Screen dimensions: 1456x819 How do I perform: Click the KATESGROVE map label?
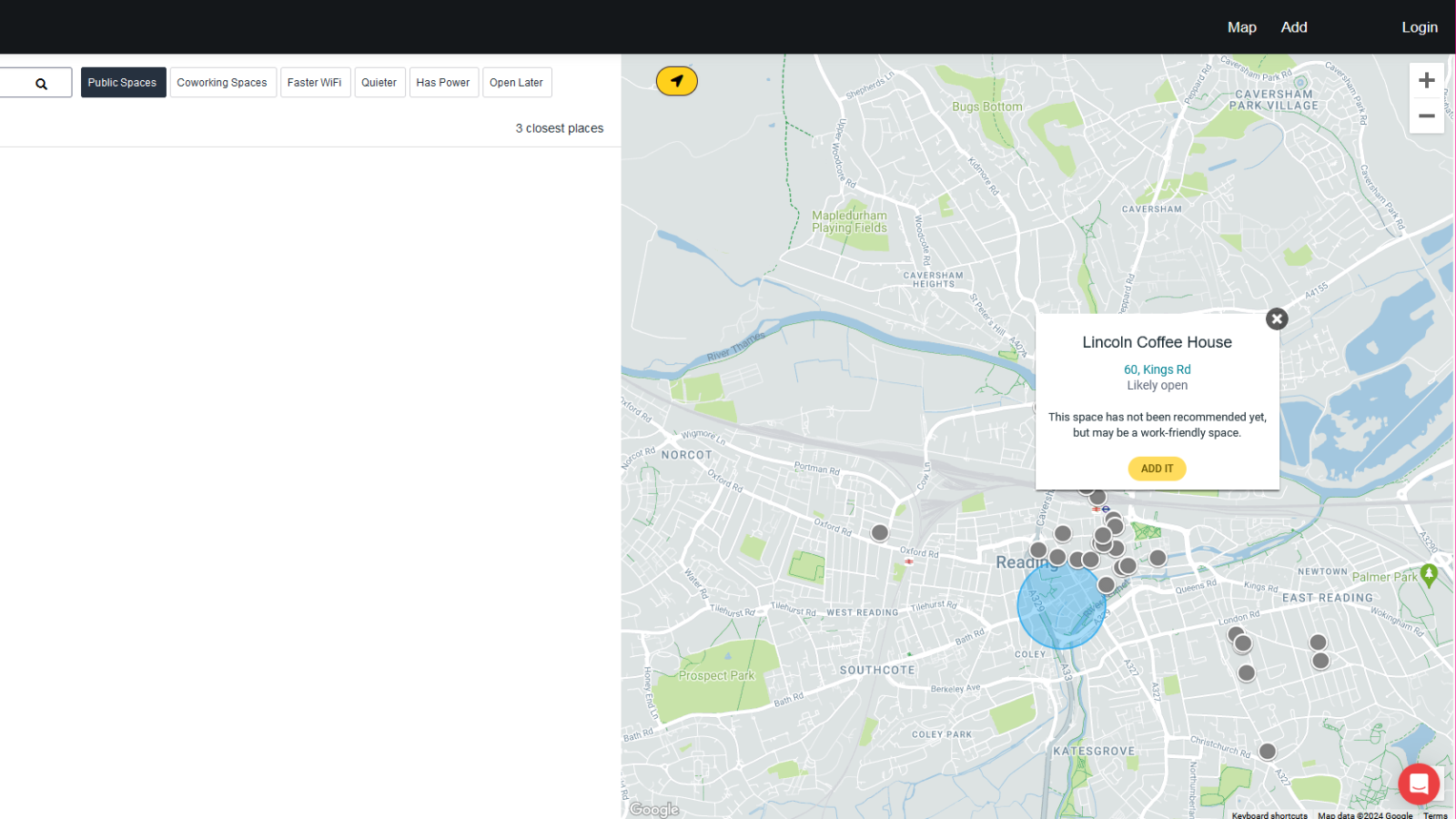tap(1094, 752)
